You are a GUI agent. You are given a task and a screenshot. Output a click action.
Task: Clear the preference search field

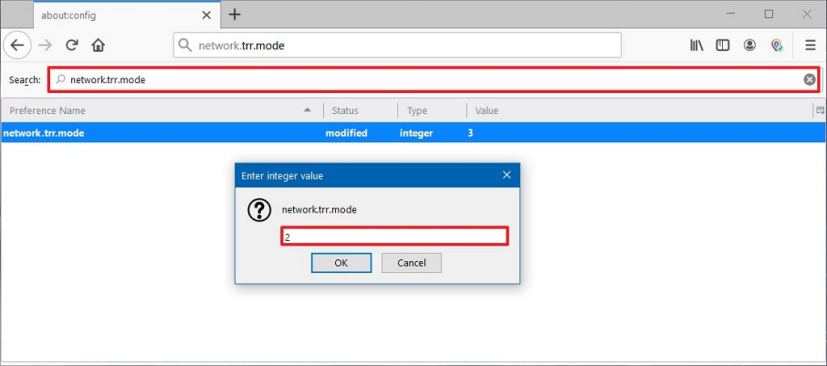[809, 80]
